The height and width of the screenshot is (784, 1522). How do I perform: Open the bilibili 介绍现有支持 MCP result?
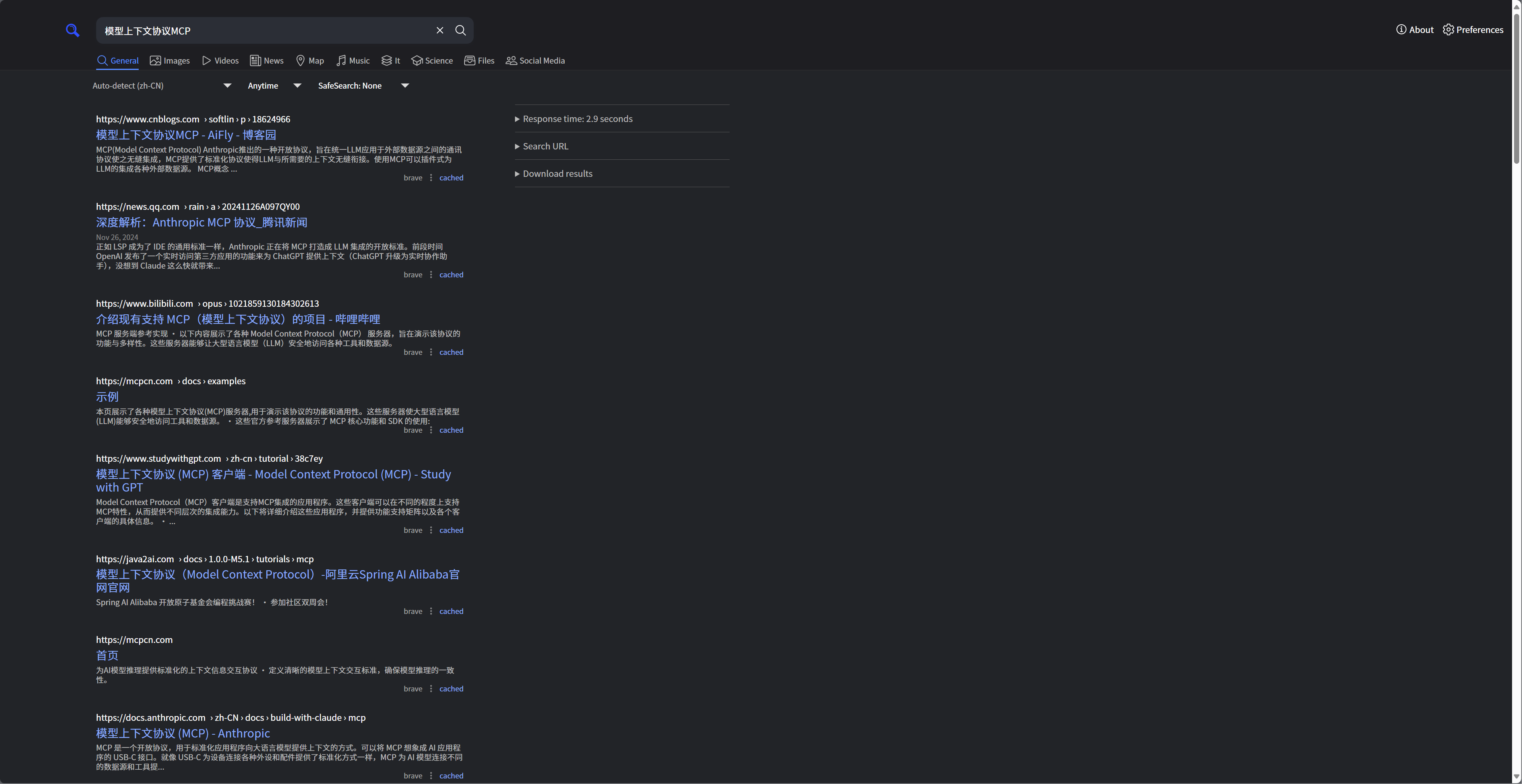(x=238, y=319)
